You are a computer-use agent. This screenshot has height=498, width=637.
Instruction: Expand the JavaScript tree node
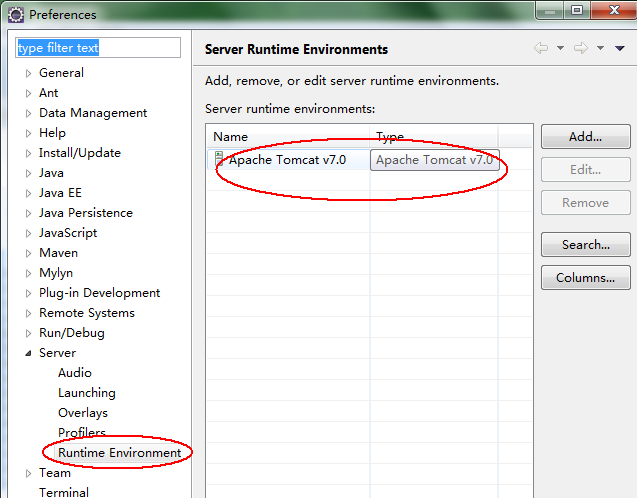[x=28, y=233]
